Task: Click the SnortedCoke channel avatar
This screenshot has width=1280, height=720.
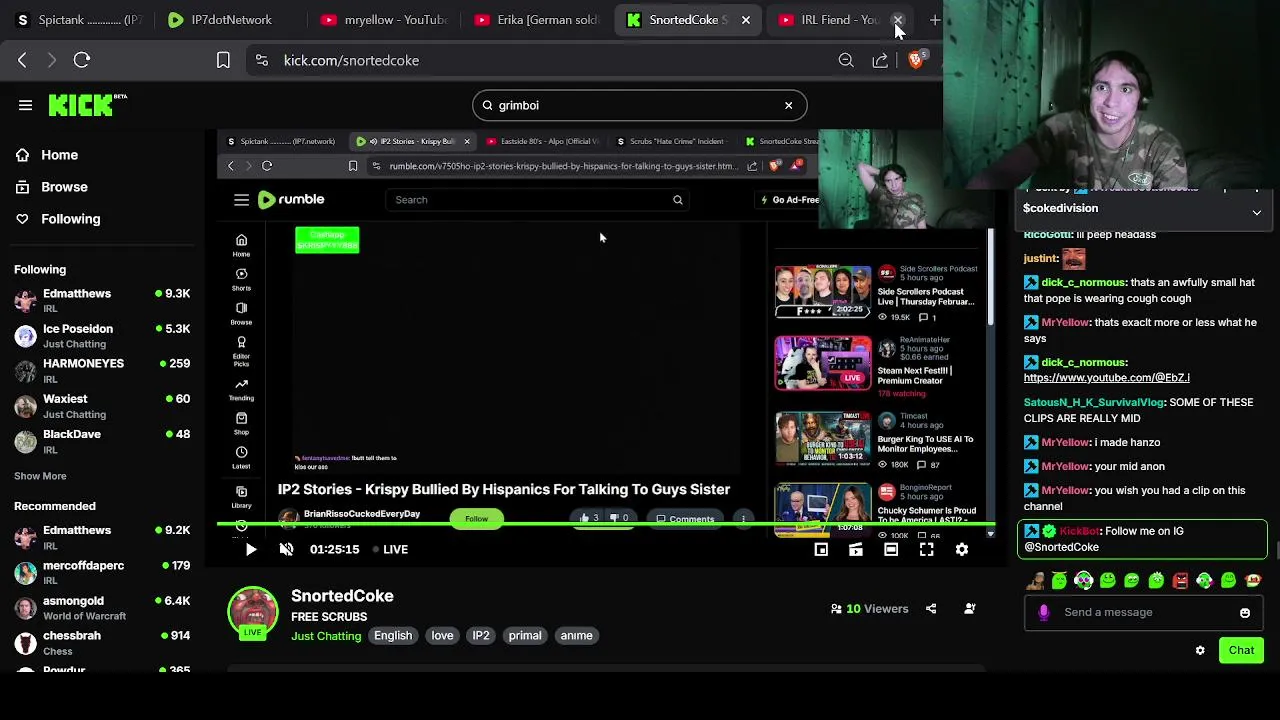Action: (x=253, y=612)
